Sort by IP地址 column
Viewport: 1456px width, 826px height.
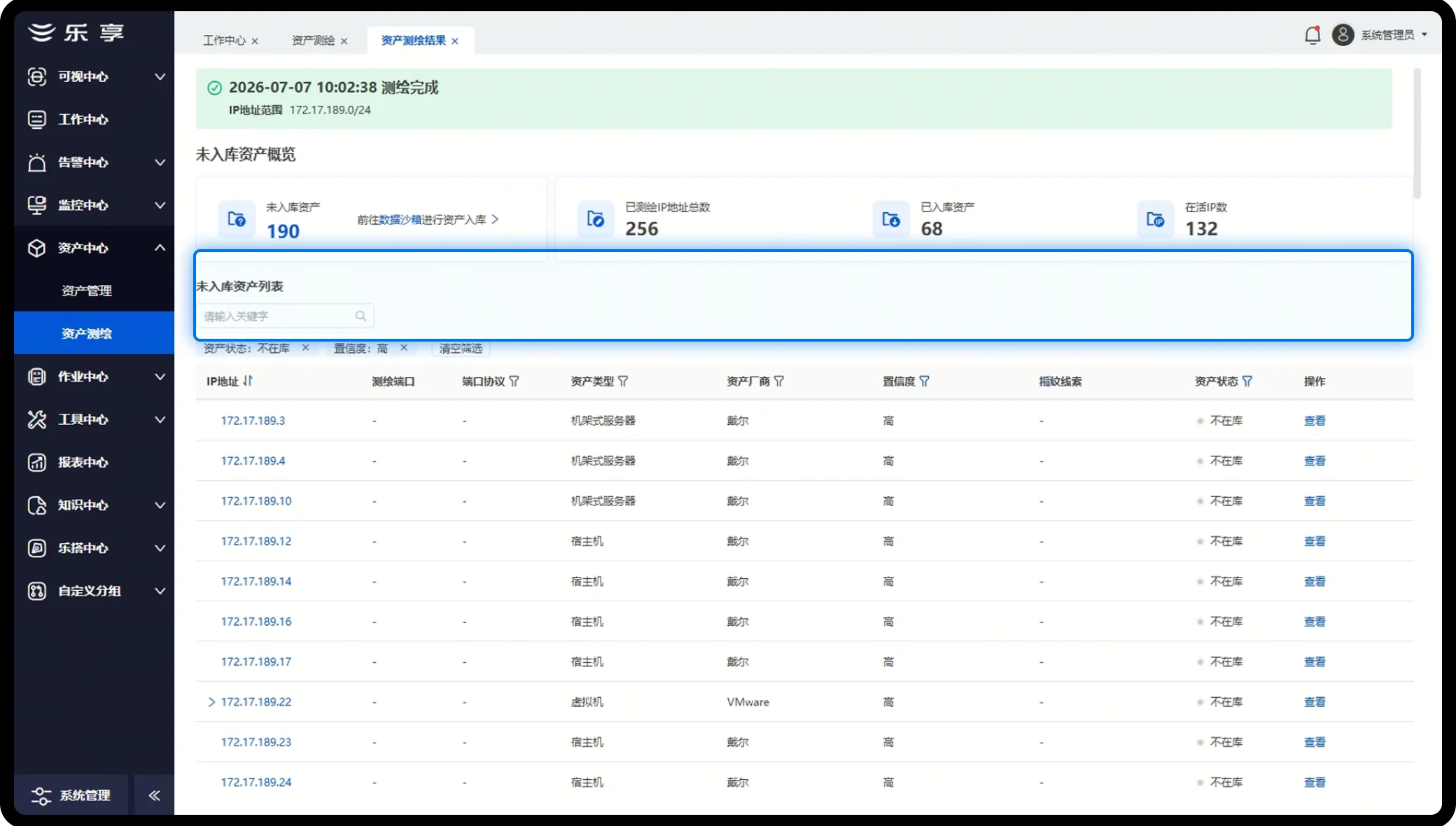pos(248,381)
